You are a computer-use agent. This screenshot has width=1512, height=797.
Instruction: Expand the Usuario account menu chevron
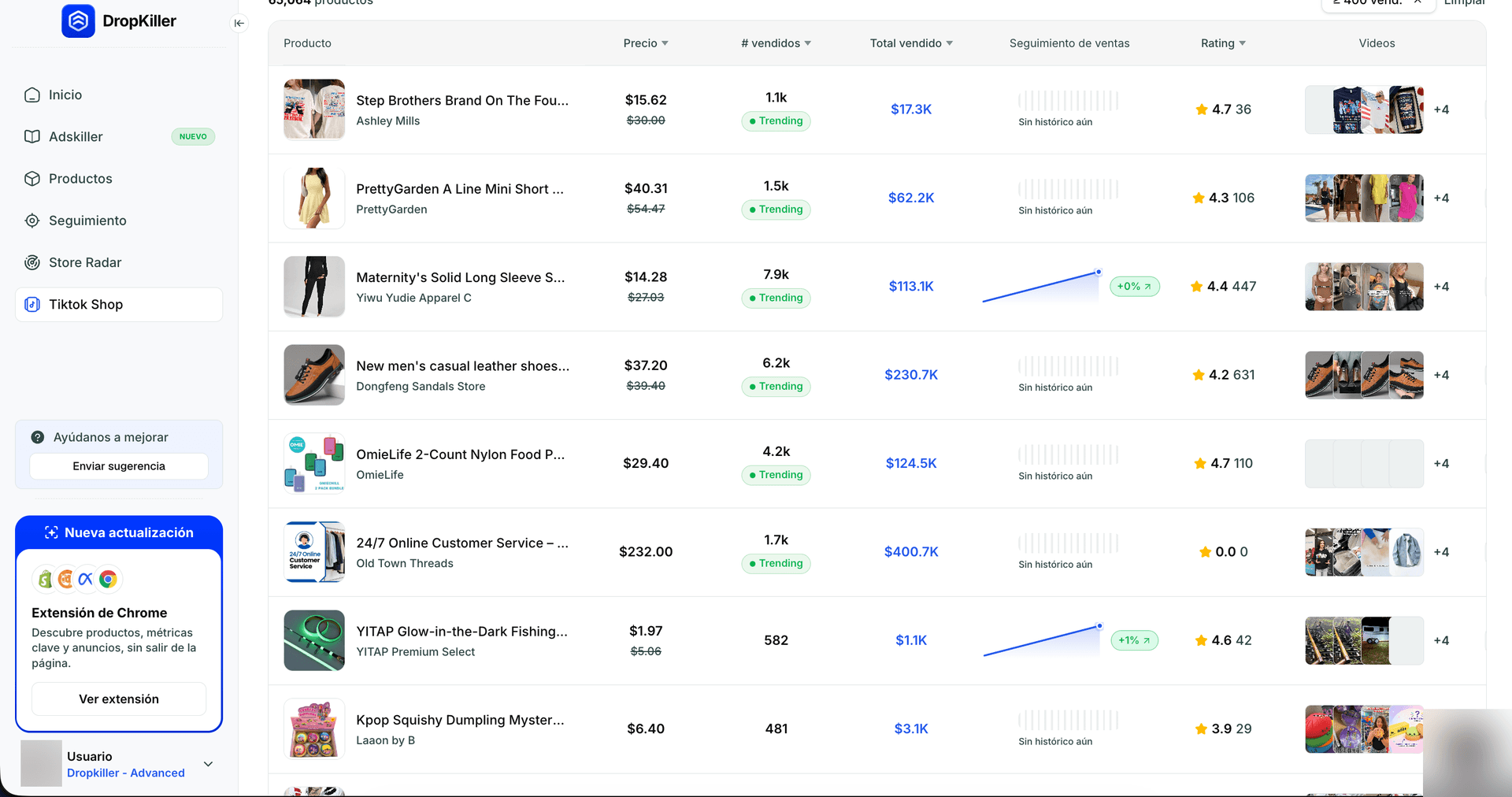click(x=209, y=764)
